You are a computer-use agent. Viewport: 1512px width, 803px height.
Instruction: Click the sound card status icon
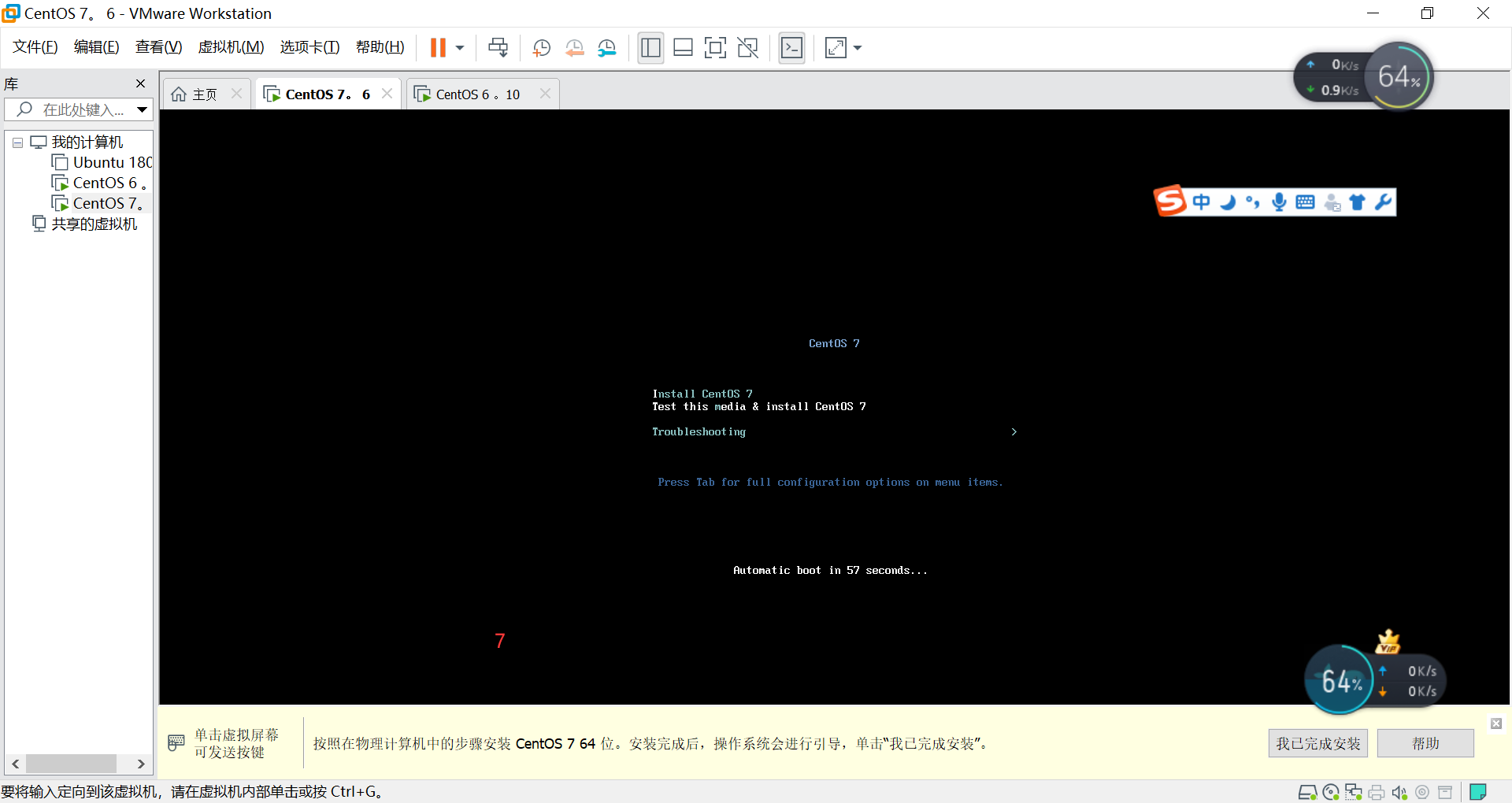pos(1399,792)
